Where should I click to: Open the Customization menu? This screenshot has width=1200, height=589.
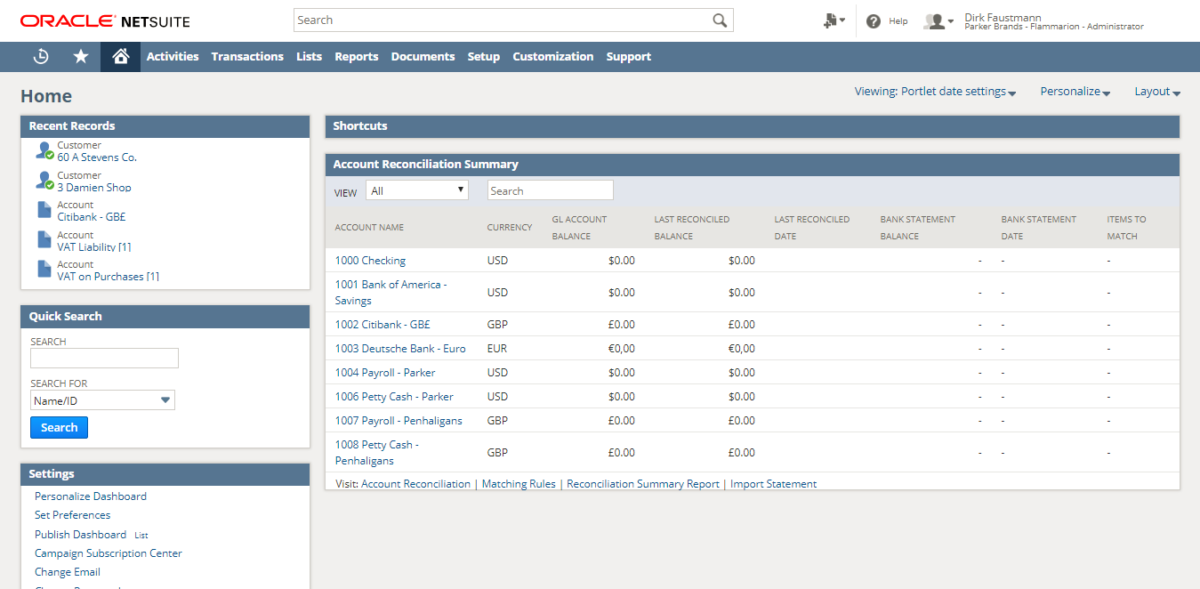click(x=553, y=57)
